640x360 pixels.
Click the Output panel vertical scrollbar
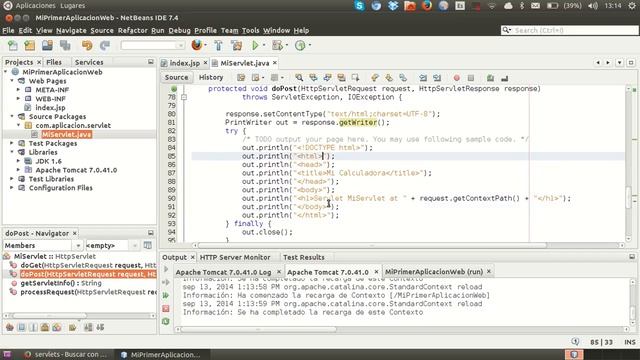[x=632, y=302]
